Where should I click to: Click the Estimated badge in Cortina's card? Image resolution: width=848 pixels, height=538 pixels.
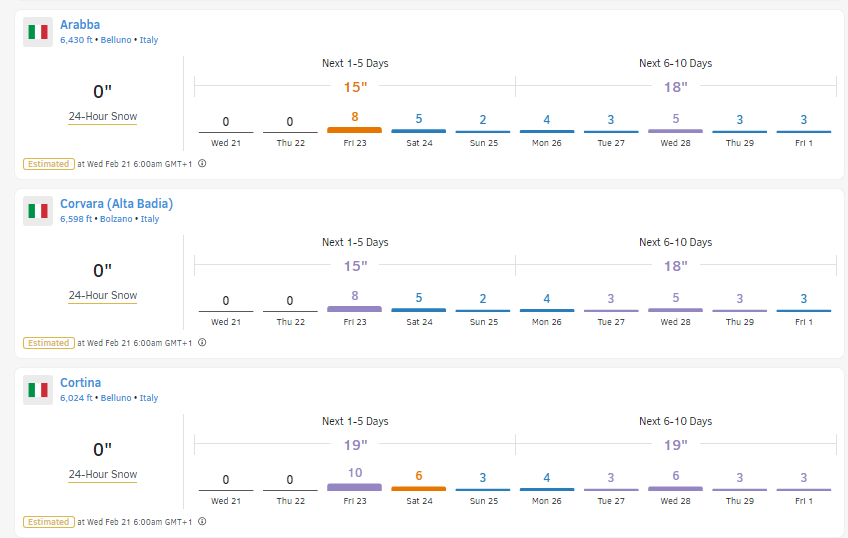tap(49, 522)
